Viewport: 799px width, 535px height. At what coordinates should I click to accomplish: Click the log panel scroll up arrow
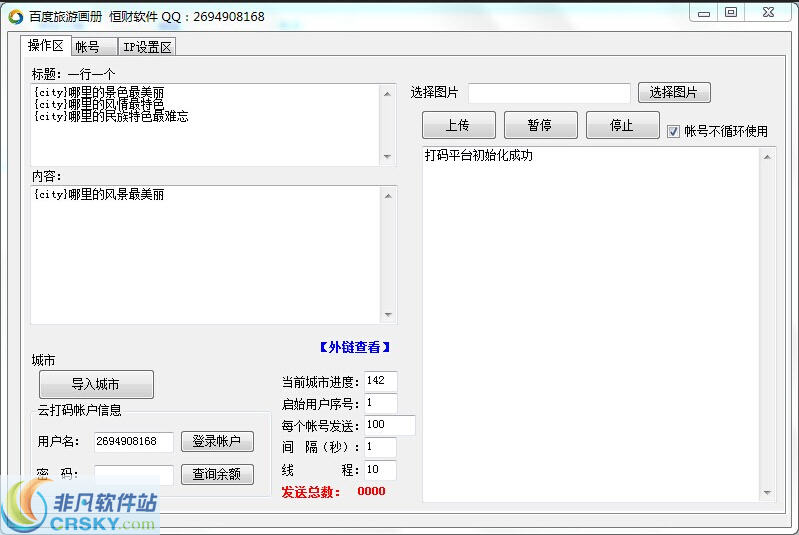pos(767,157)
